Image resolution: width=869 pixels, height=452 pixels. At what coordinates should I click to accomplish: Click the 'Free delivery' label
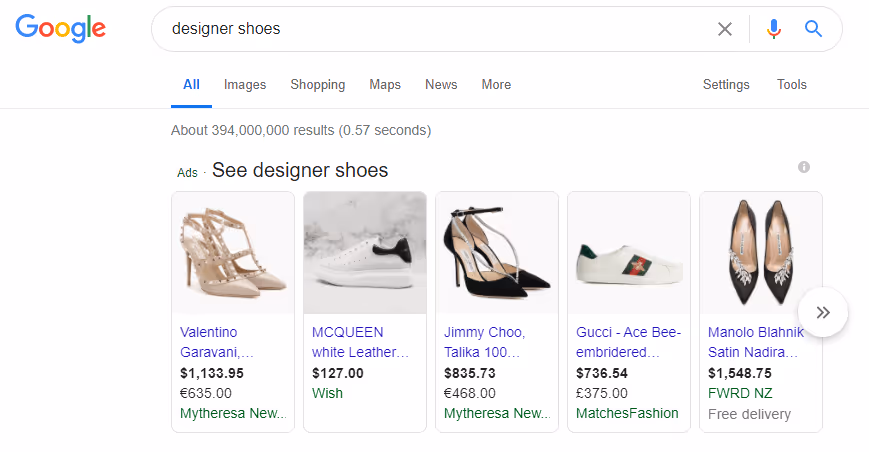[749, 414]
